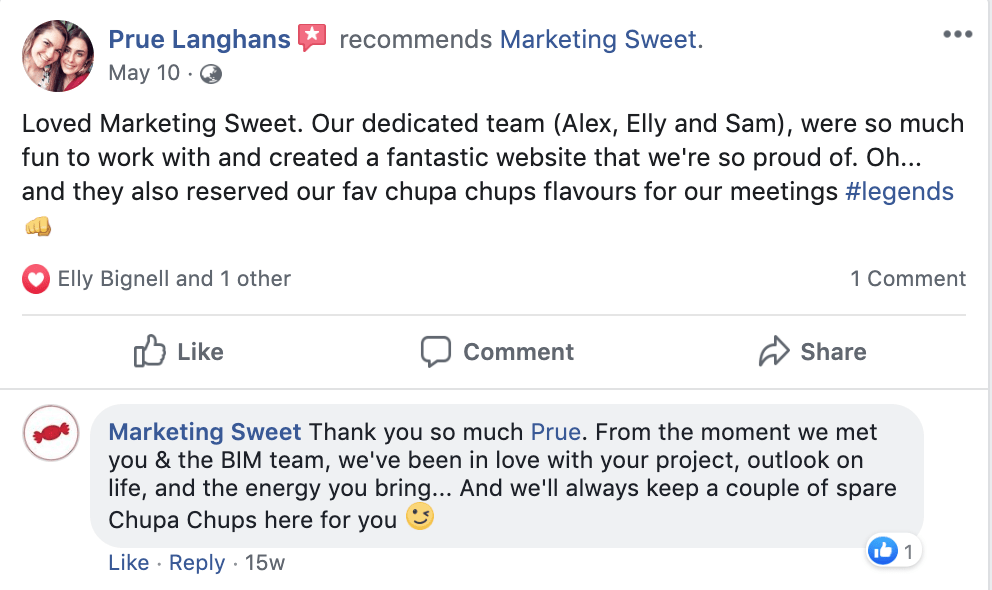This screenshot has height=590, width=992.
Task: Open Marketing Sweet commenter name link
Action: [204, 432]
